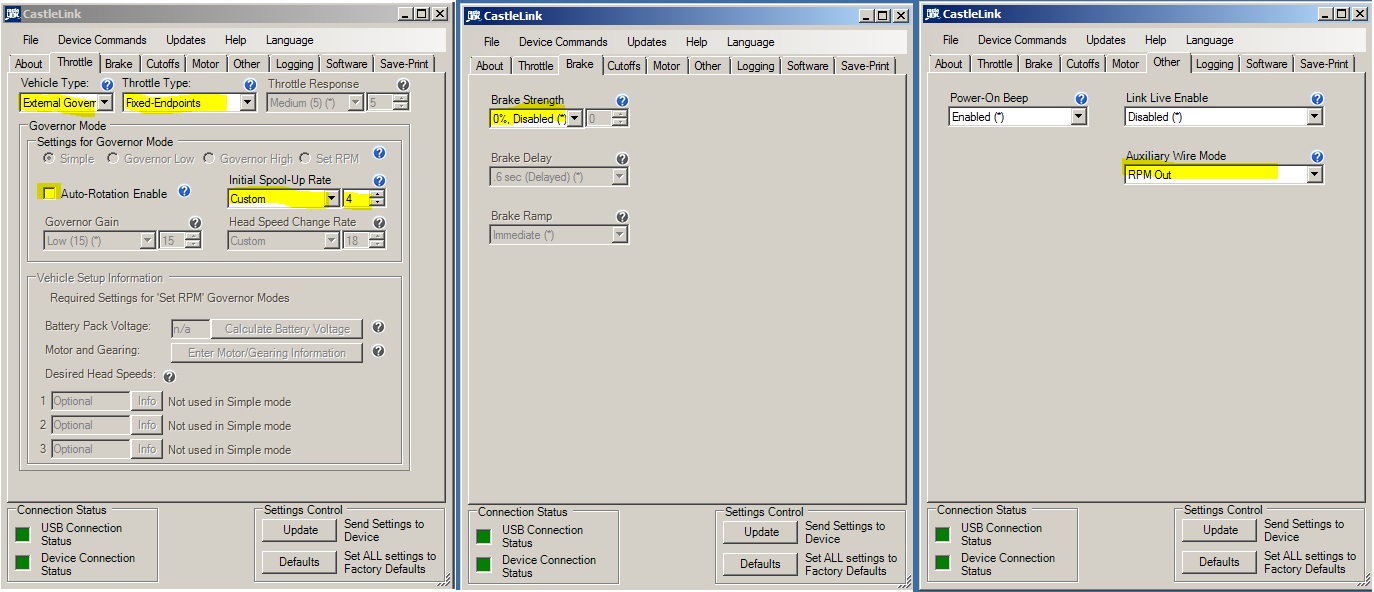1374x592 pixels.
Task: Click the help icon for Power-On Beep
Action: point(1081,99)
